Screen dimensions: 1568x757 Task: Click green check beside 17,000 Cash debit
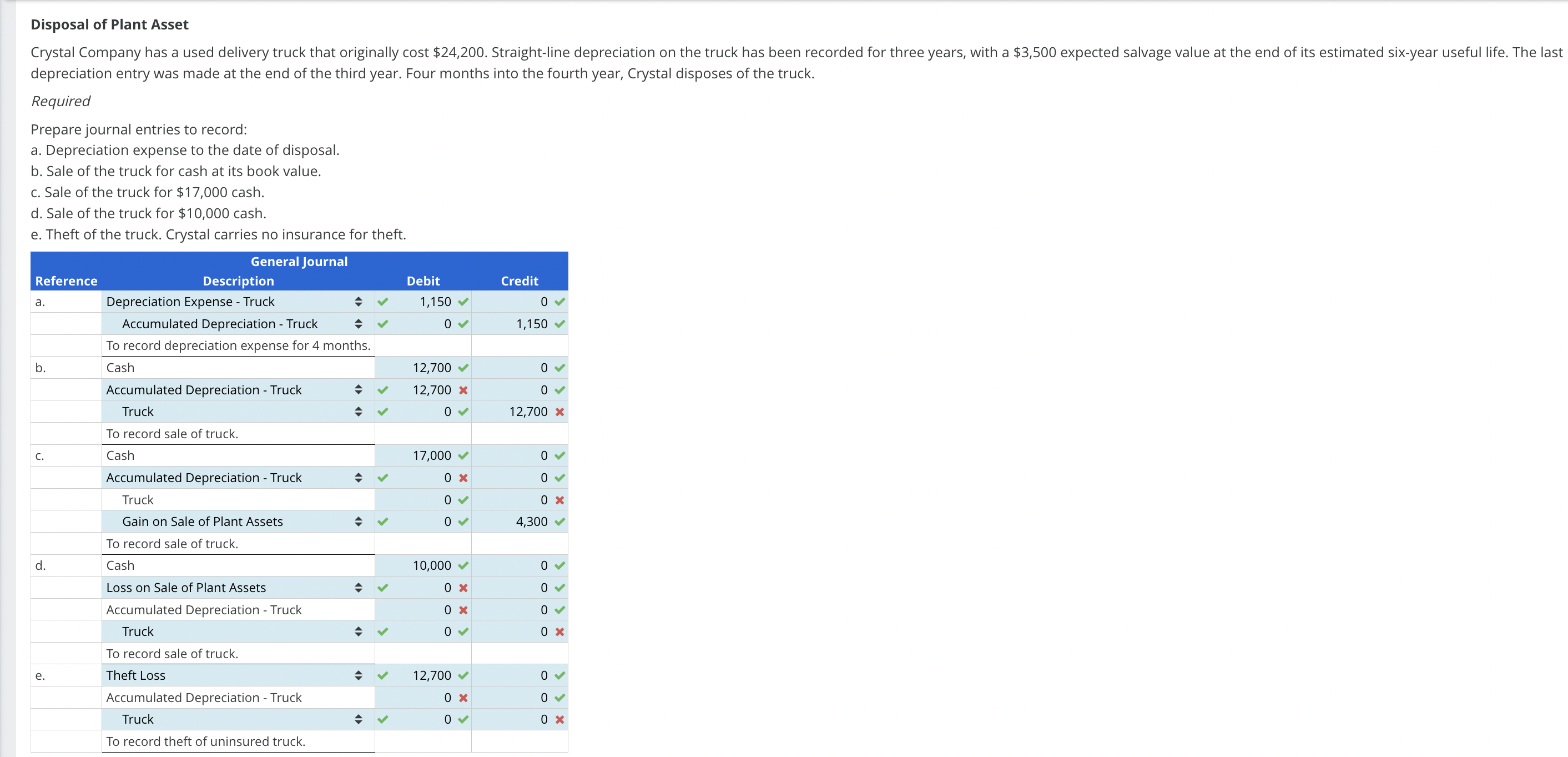pyautogui.click(x=463, y=455)
